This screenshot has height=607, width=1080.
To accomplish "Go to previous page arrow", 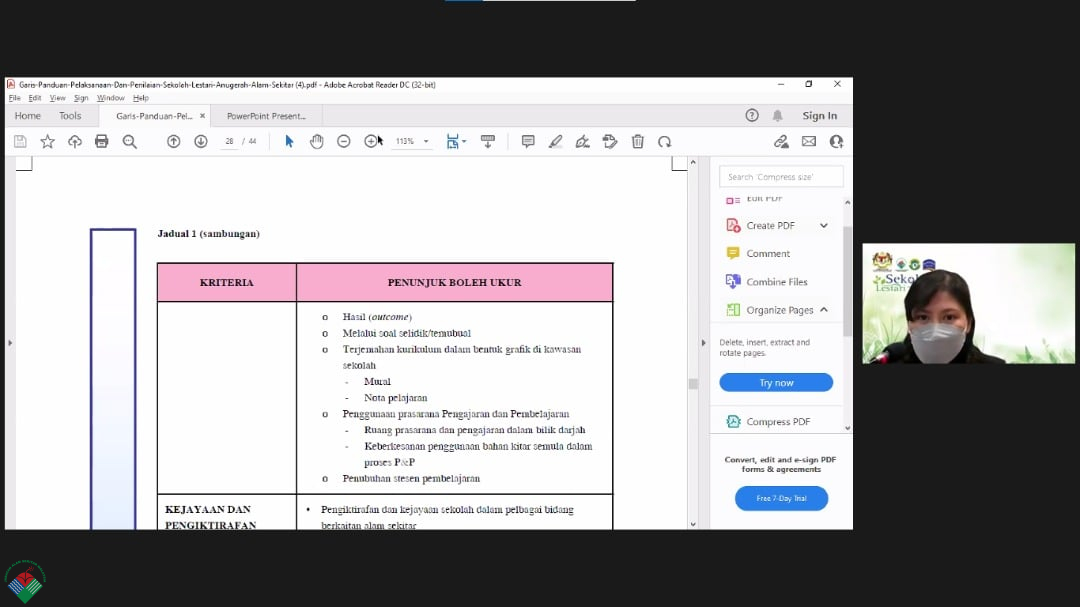I will tap(174, 141).
